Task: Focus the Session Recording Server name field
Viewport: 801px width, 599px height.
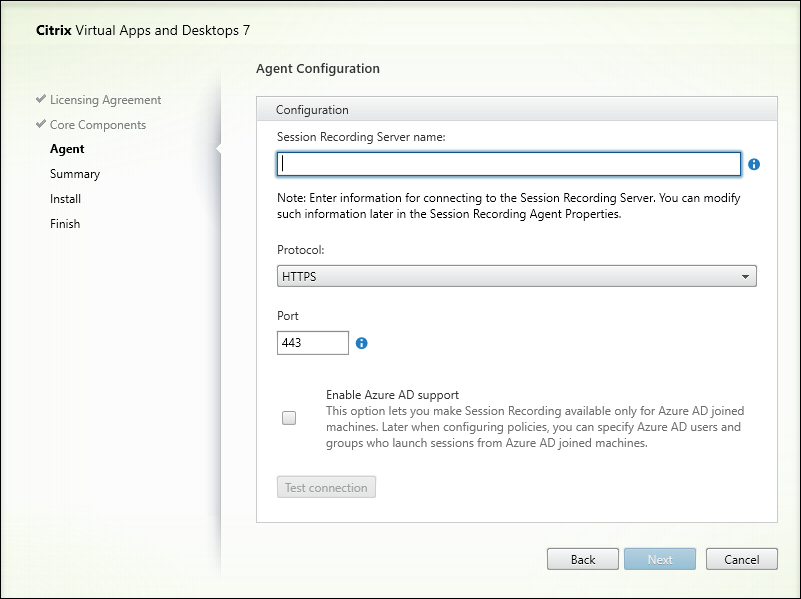Action: click(508, 164)
